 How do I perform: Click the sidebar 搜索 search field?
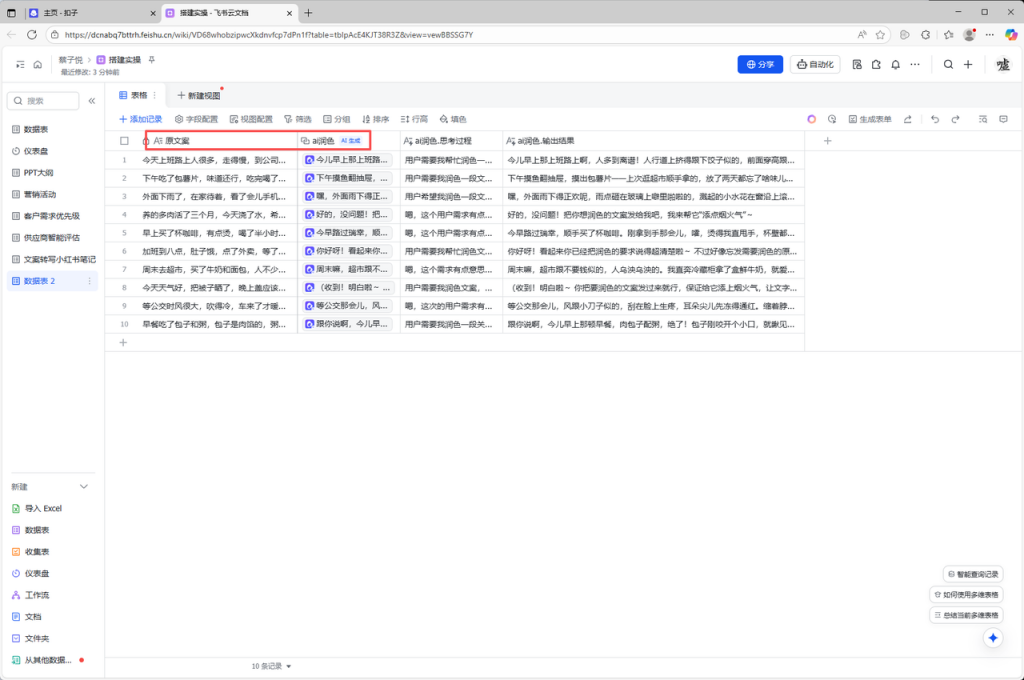coord(45,101)
